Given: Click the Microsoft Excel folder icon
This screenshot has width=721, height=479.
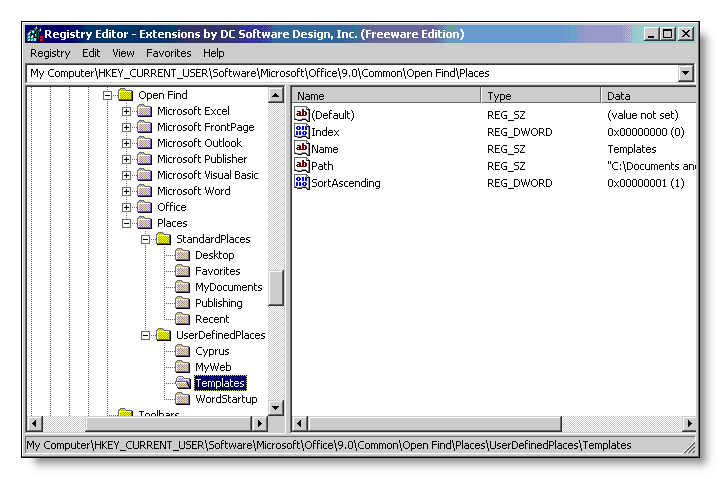Looking at the screenshot, I should coord(144,111).
